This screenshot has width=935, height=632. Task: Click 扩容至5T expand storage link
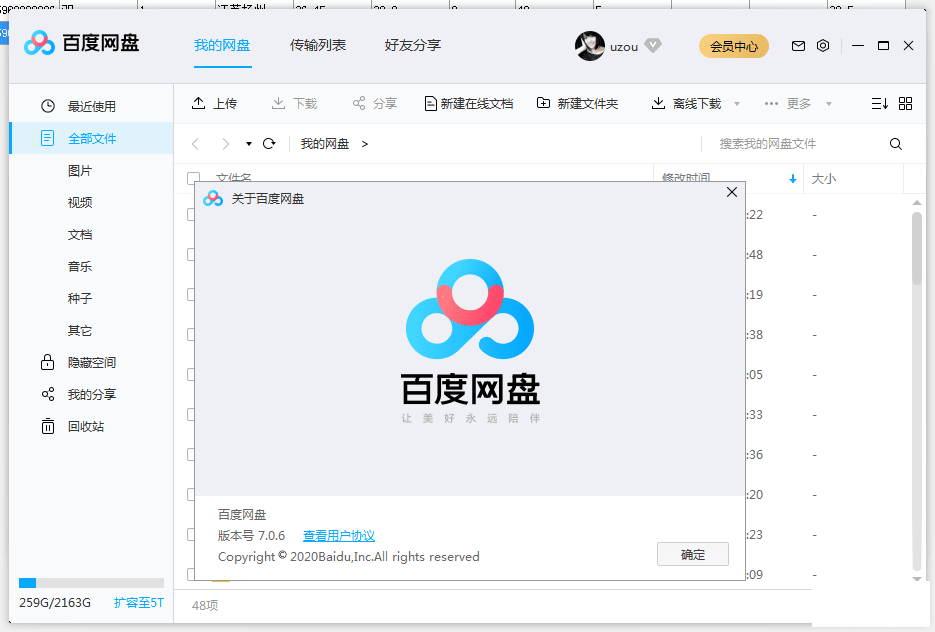(x=138, y=603)
